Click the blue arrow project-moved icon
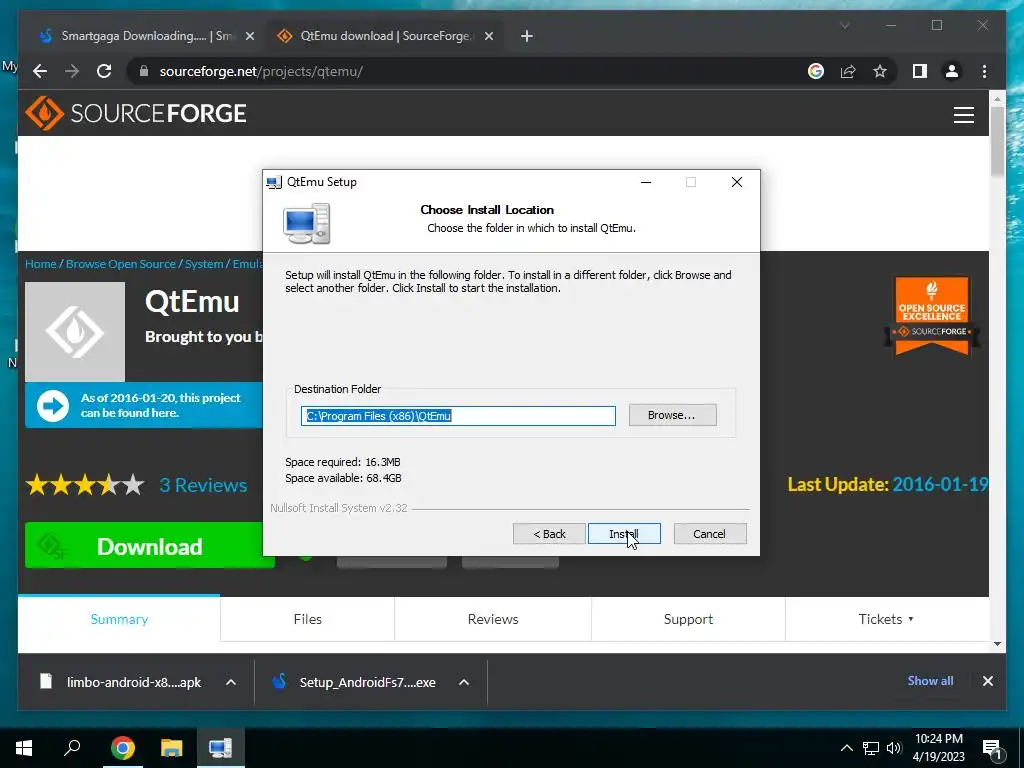The image size is (1024, 768). tap(53, 406)
